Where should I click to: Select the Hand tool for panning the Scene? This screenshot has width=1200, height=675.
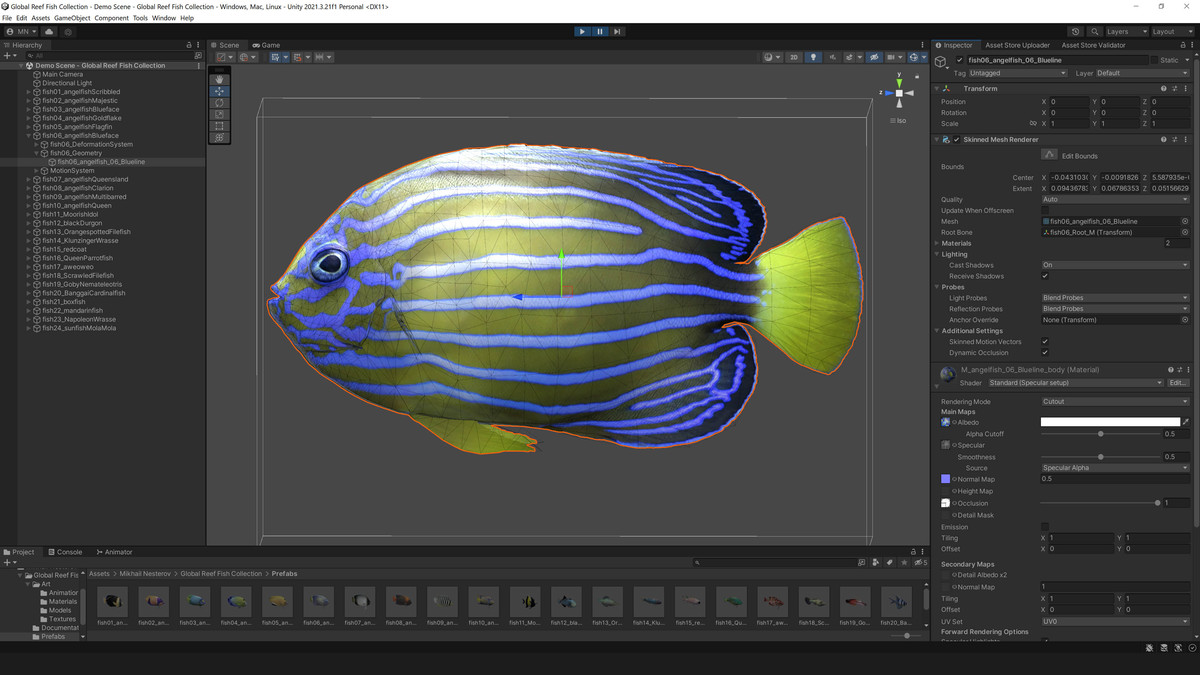(x=219, y=79)
